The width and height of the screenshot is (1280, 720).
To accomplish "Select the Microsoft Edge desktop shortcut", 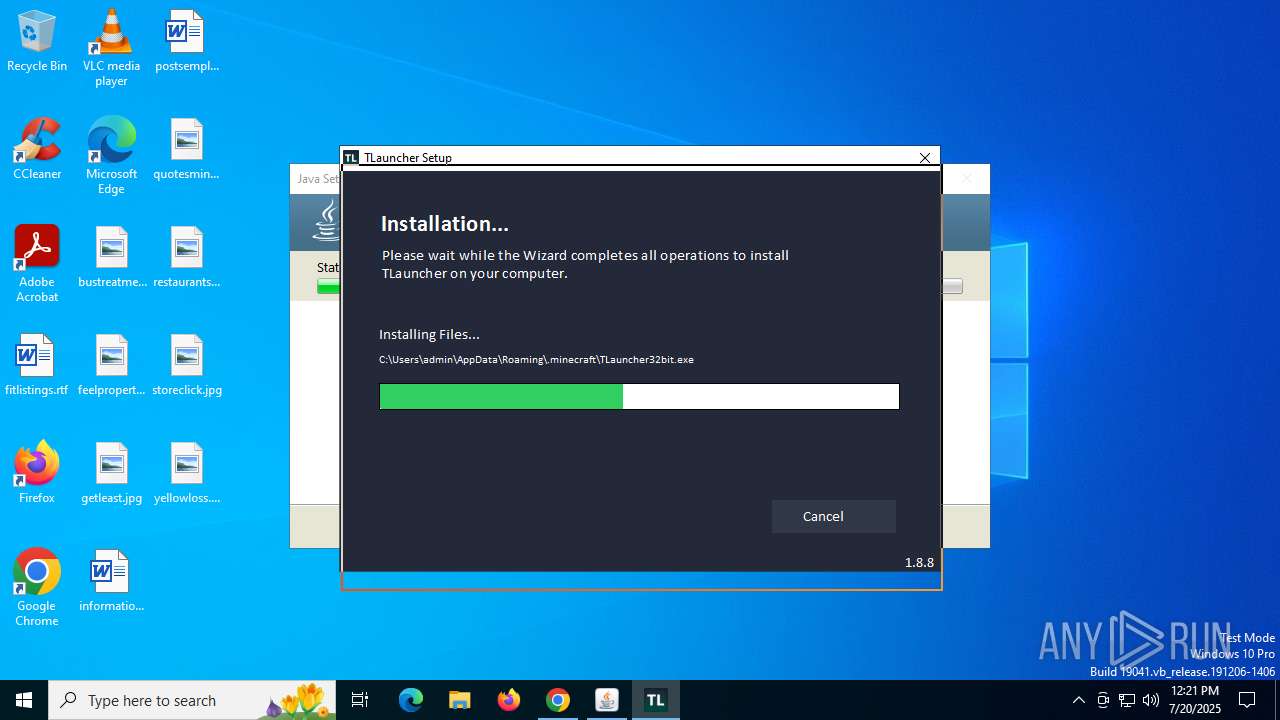I will tap(111, 156).
